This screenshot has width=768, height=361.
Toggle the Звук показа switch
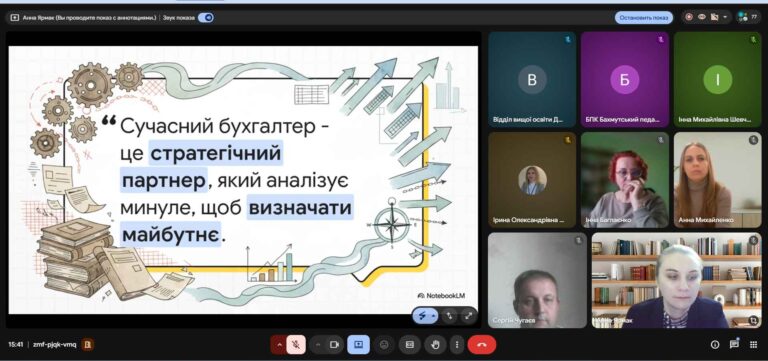(206, 18)
